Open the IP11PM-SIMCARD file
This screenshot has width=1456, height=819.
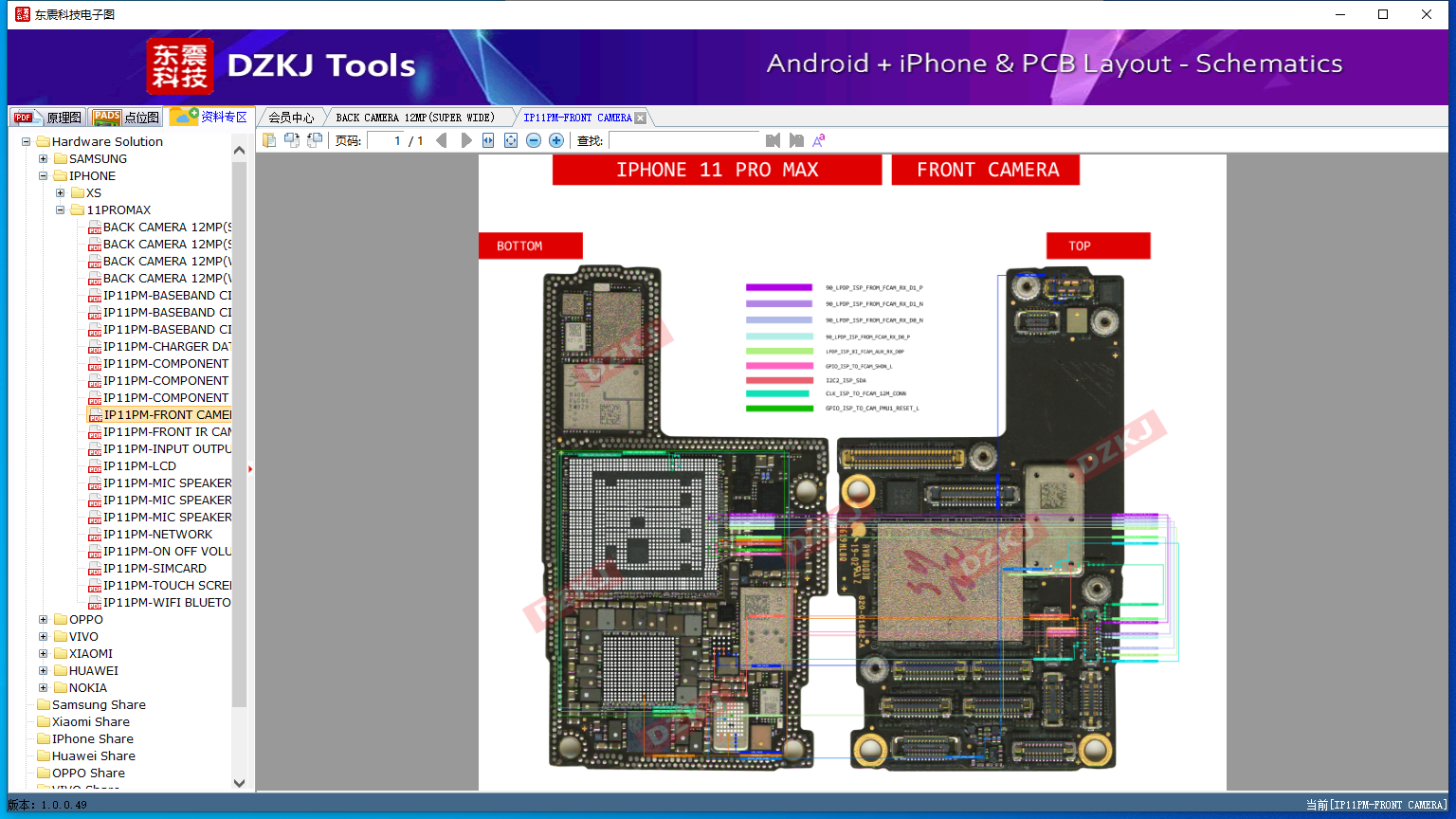(148, 569)
